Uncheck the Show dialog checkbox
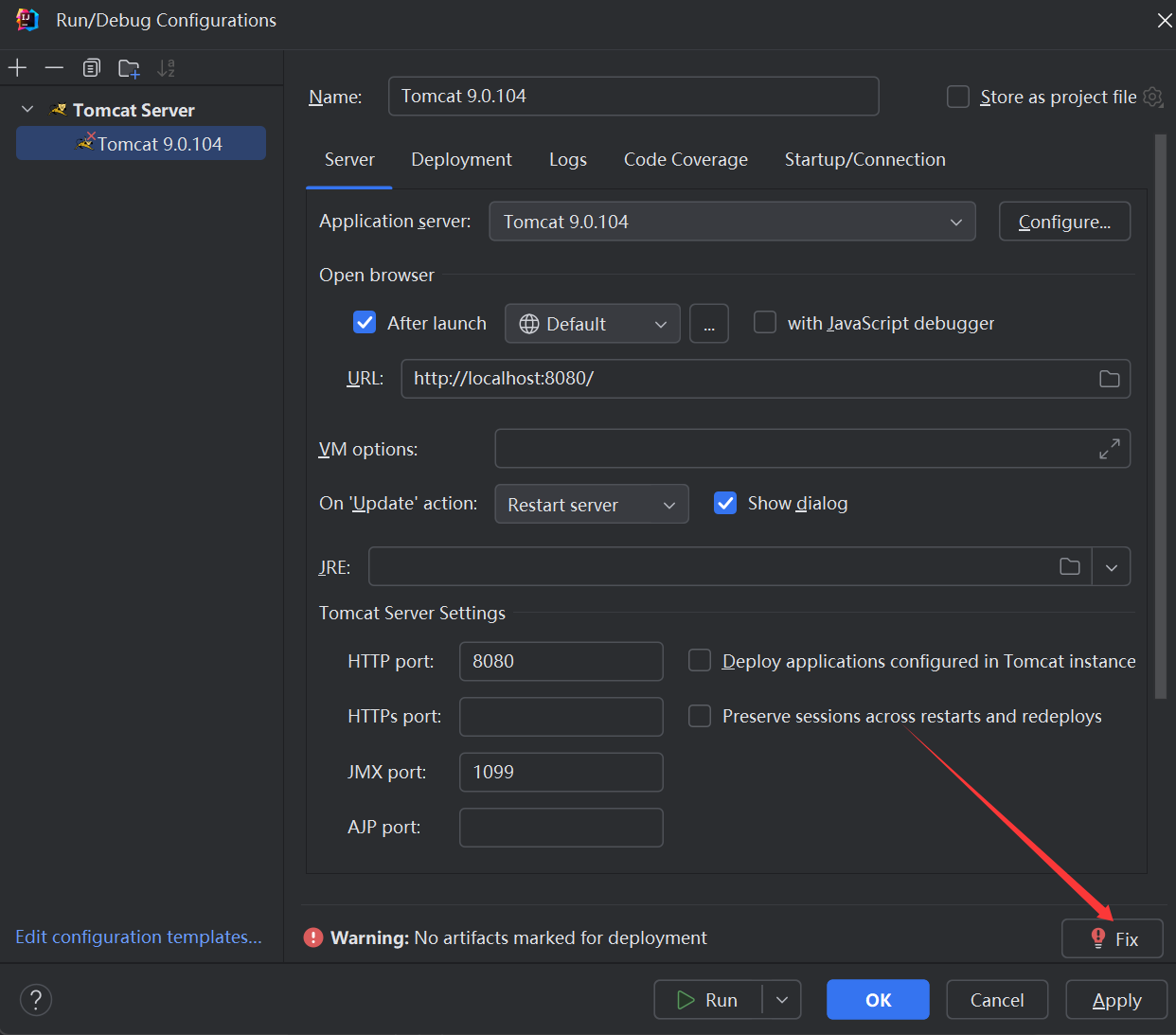The height and width of the screenshot is (1035, 1176). pos(725,503)
